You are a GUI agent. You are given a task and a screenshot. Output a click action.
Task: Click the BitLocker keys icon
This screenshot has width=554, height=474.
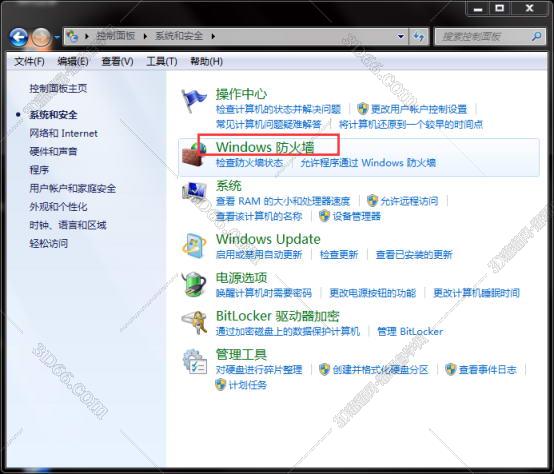194,322
